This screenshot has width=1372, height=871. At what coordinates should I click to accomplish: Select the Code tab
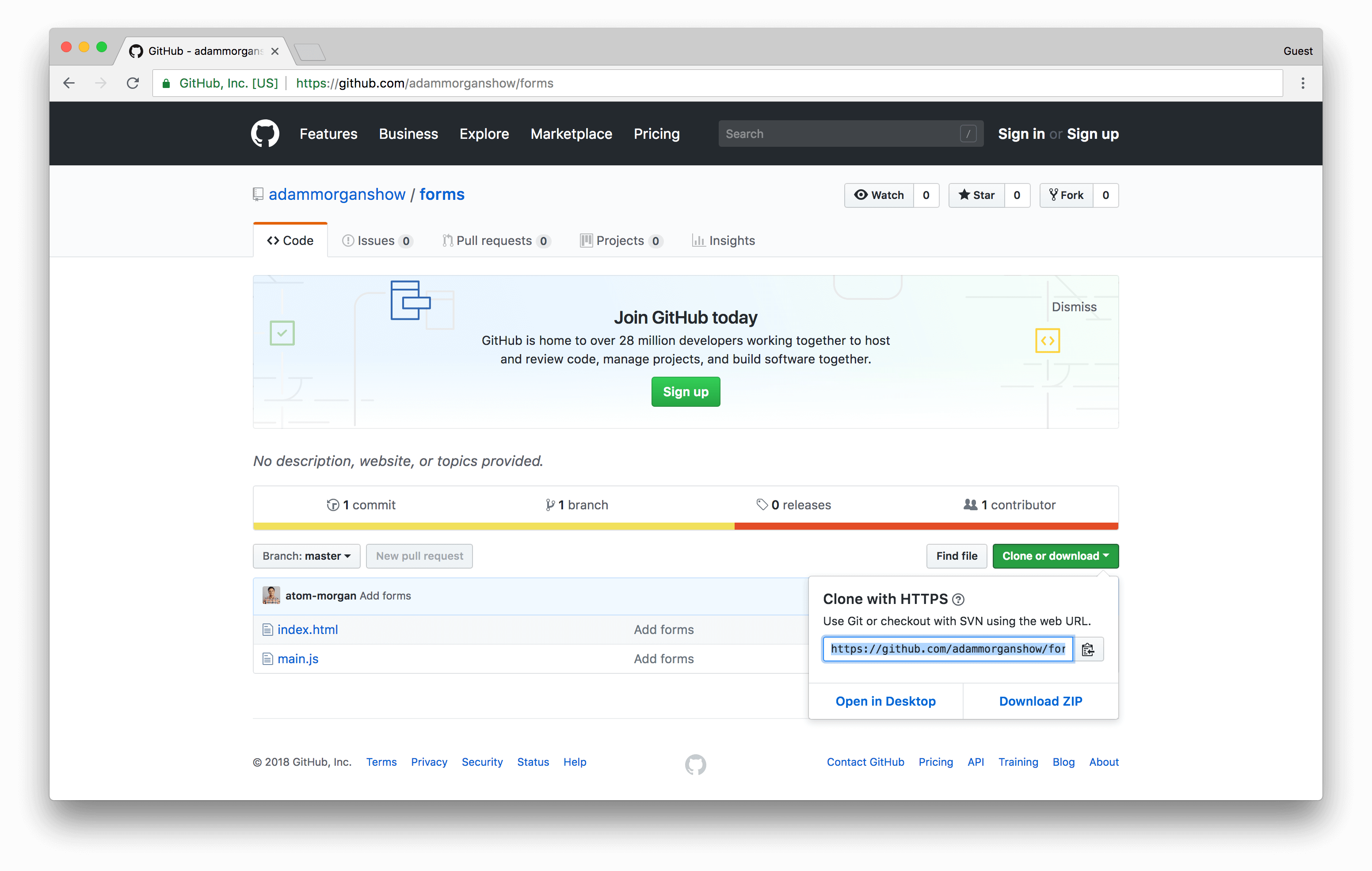click(290, 241)
